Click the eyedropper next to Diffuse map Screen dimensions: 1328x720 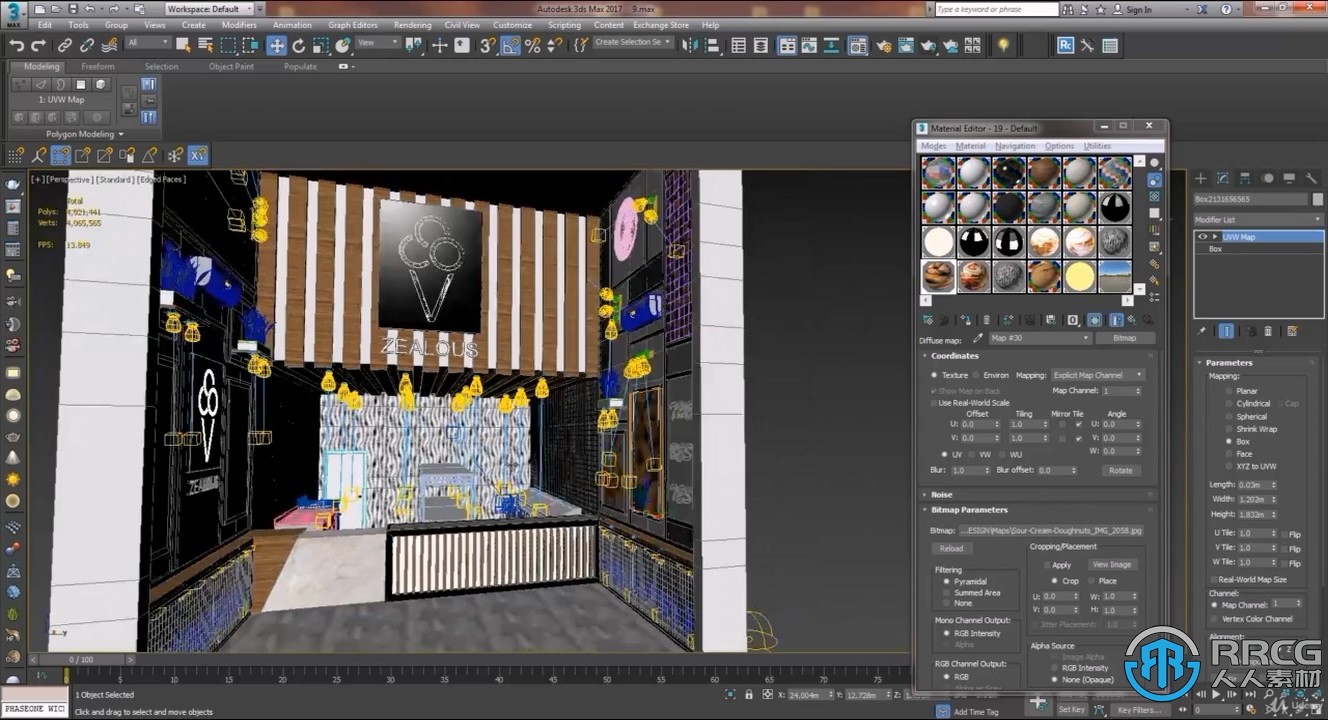pyautogui.click(x=978, y=338)
